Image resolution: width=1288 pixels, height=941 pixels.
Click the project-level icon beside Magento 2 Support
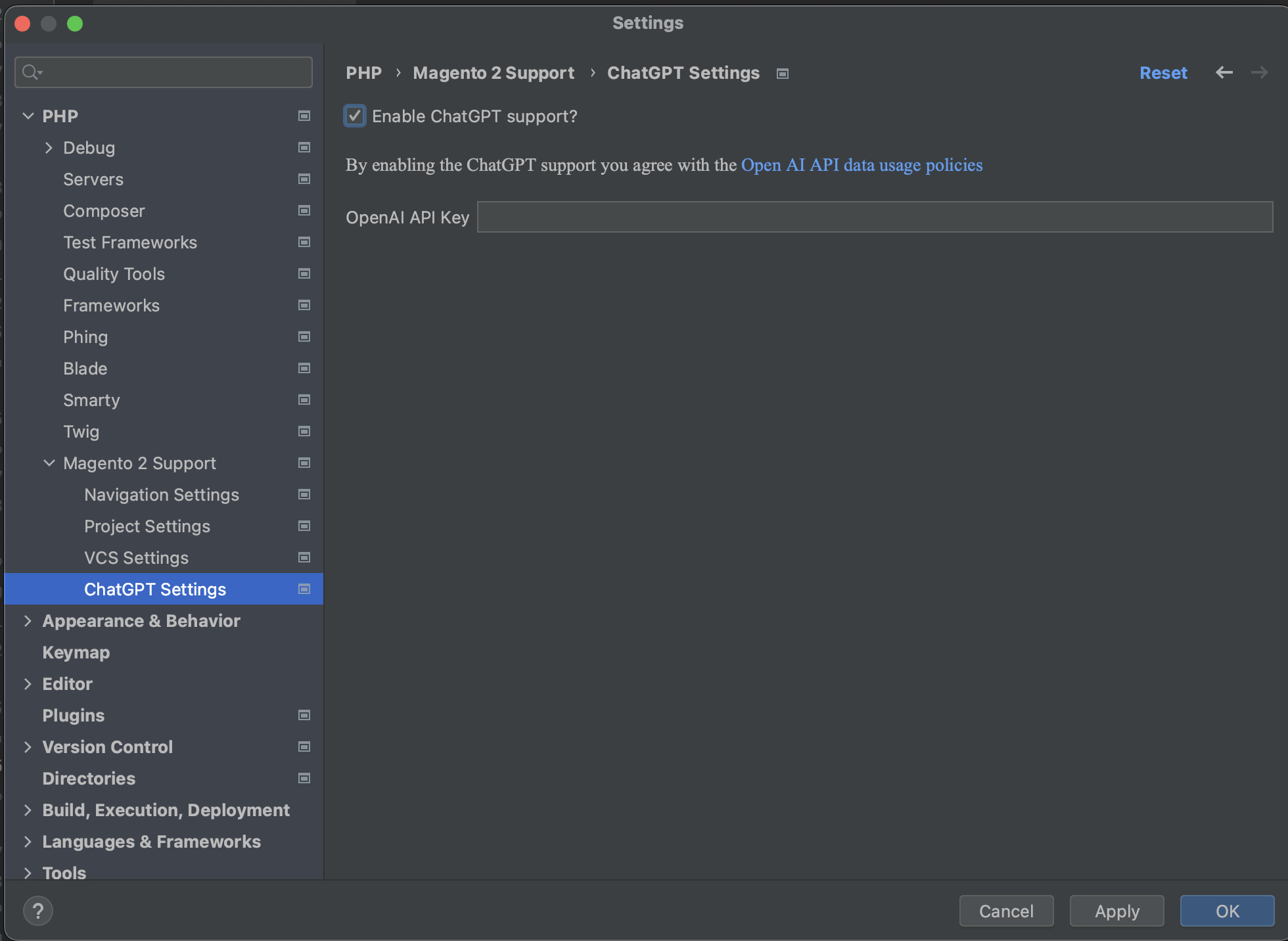point(304,463)
